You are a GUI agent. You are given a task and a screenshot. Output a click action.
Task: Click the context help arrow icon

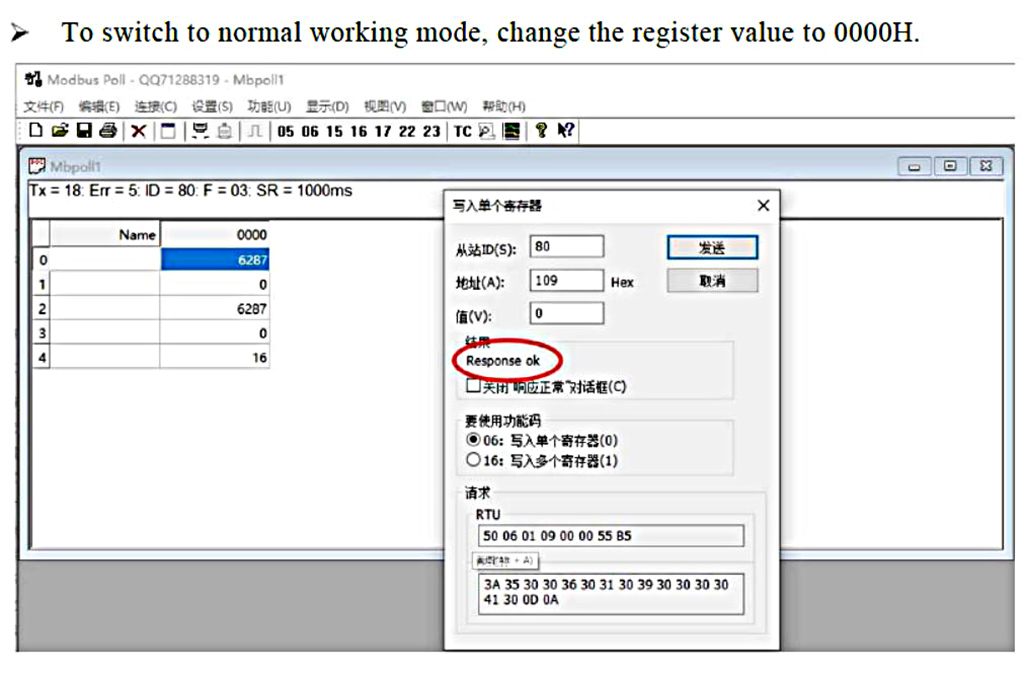(x=566, y=131)
